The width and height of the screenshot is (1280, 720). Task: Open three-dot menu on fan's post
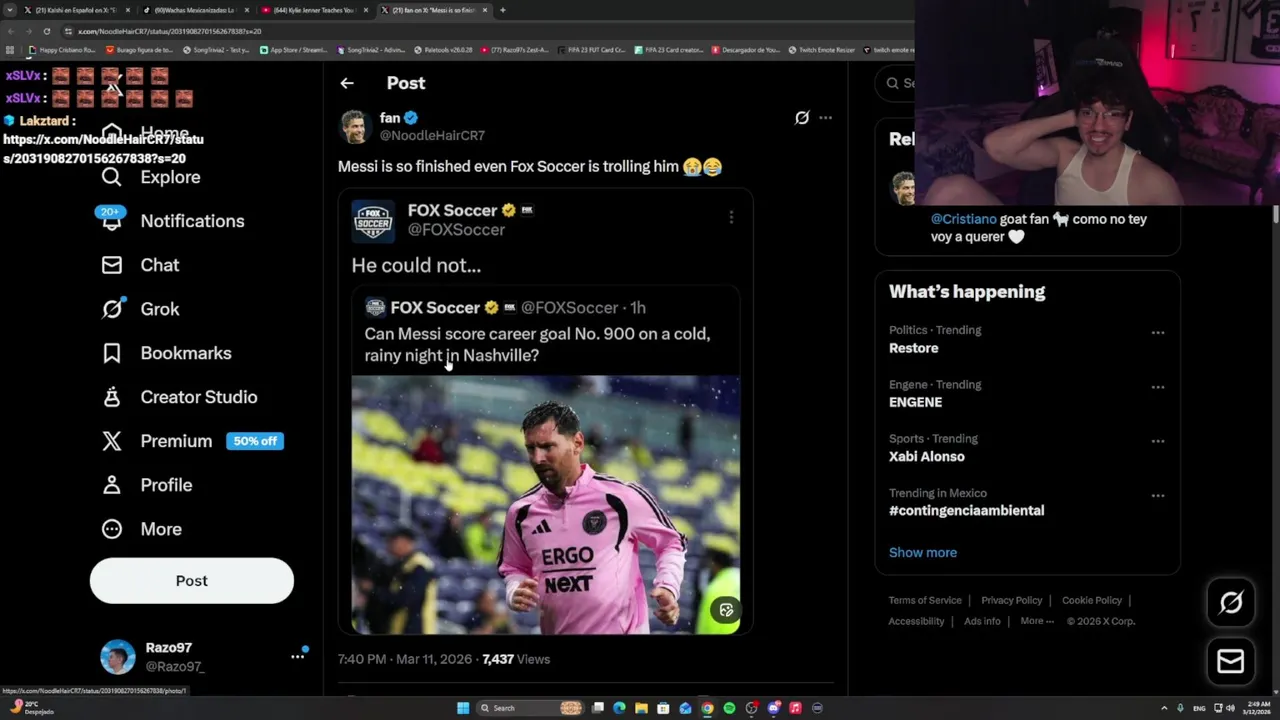825,118
